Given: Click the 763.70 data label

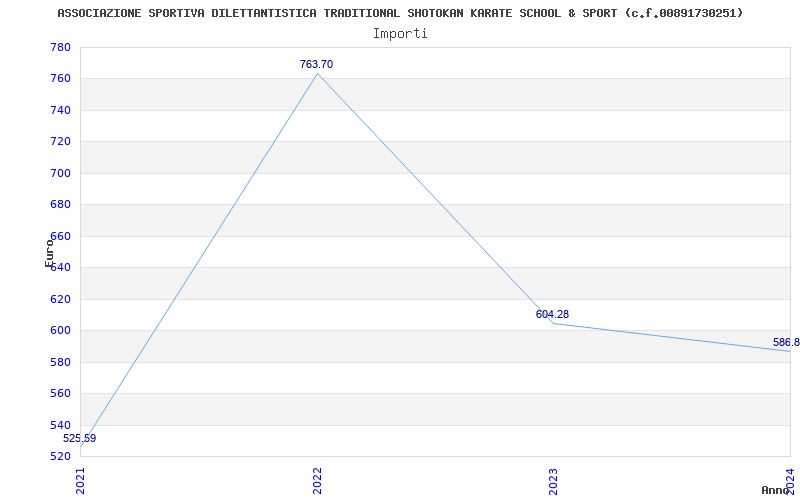Looking at the screenshot, I should click(316, 64).
